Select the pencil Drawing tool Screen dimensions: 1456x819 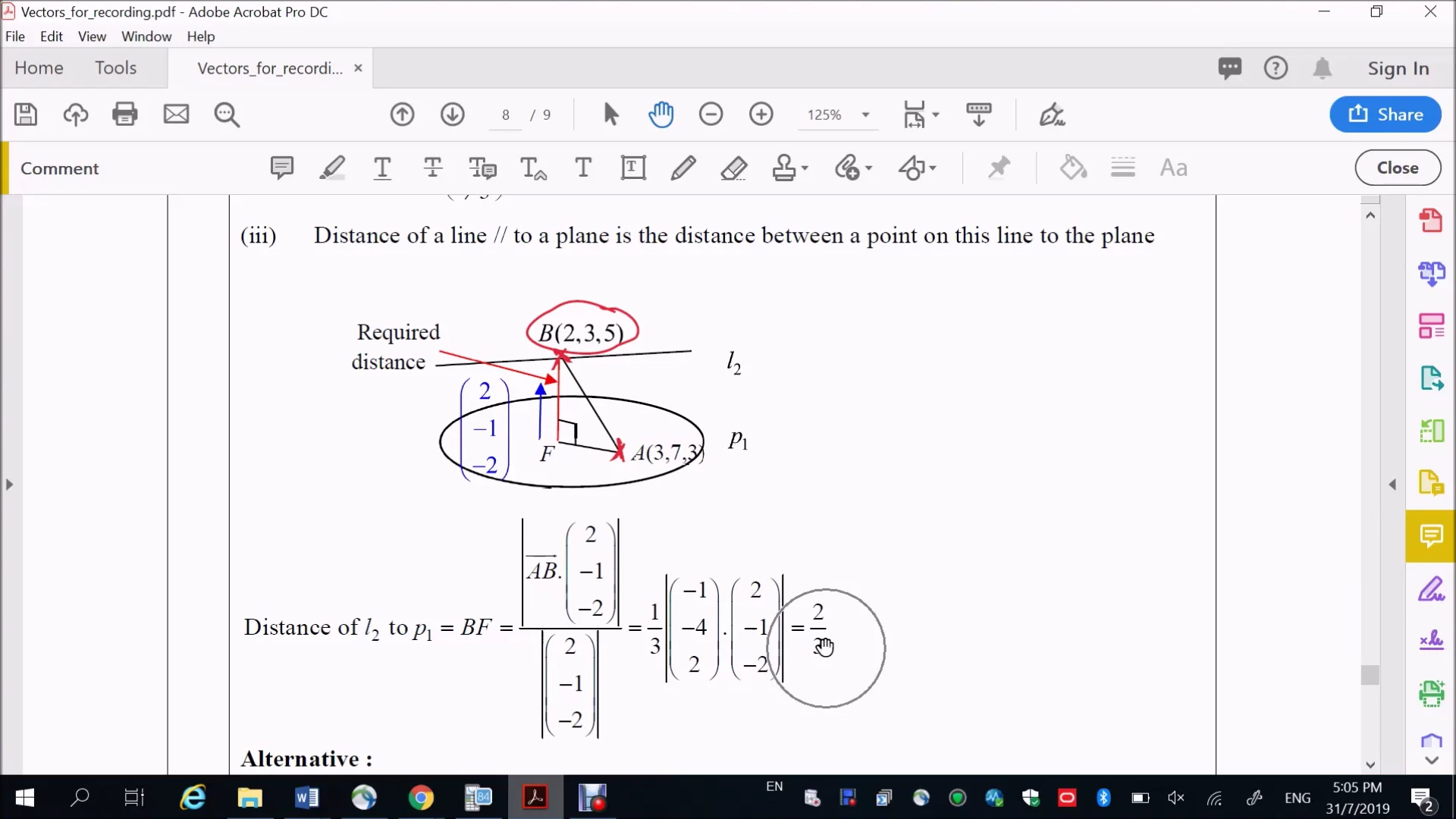pos(683,168)
